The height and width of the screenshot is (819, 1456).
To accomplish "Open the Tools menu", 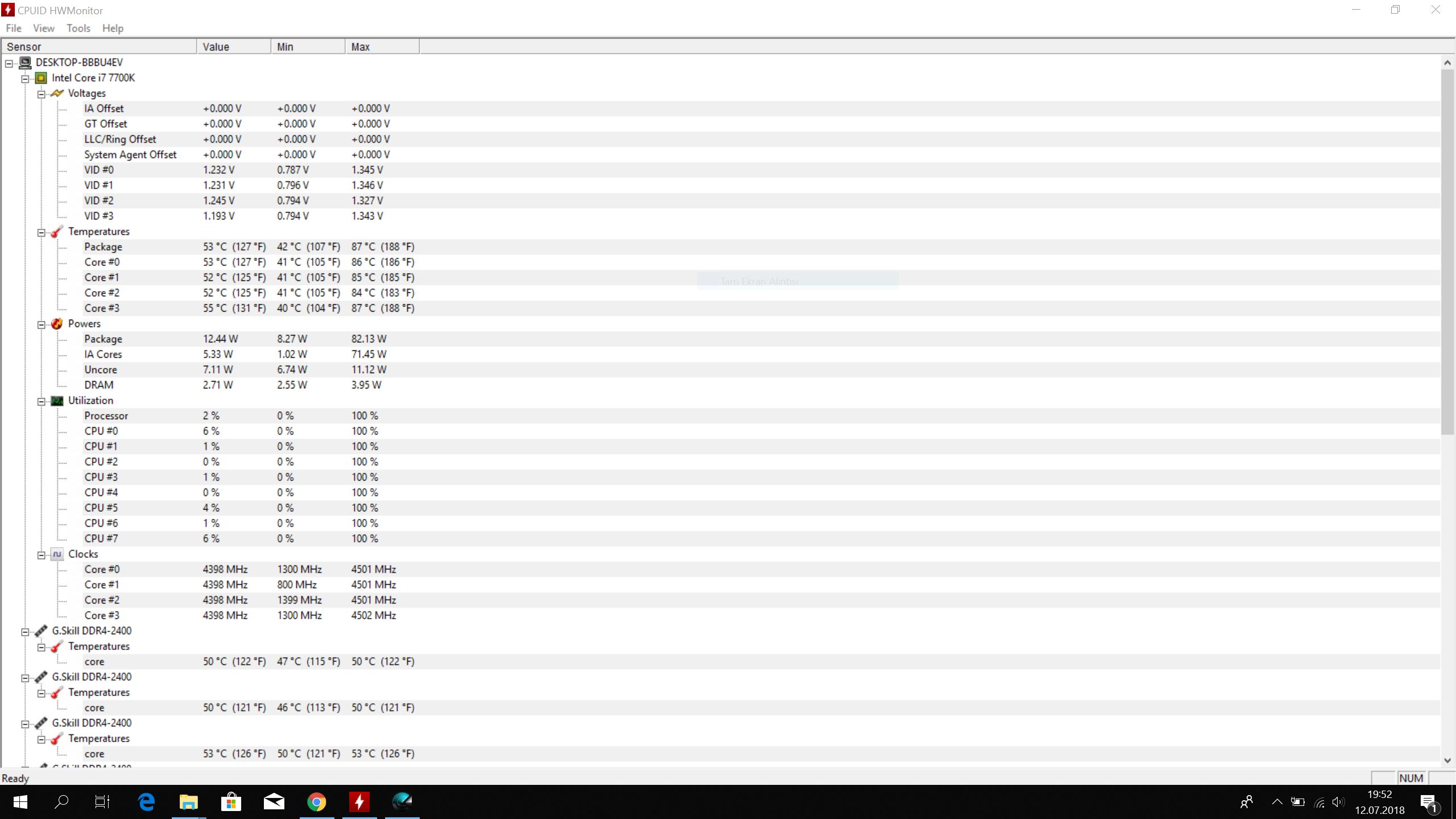I will [78, 28].
